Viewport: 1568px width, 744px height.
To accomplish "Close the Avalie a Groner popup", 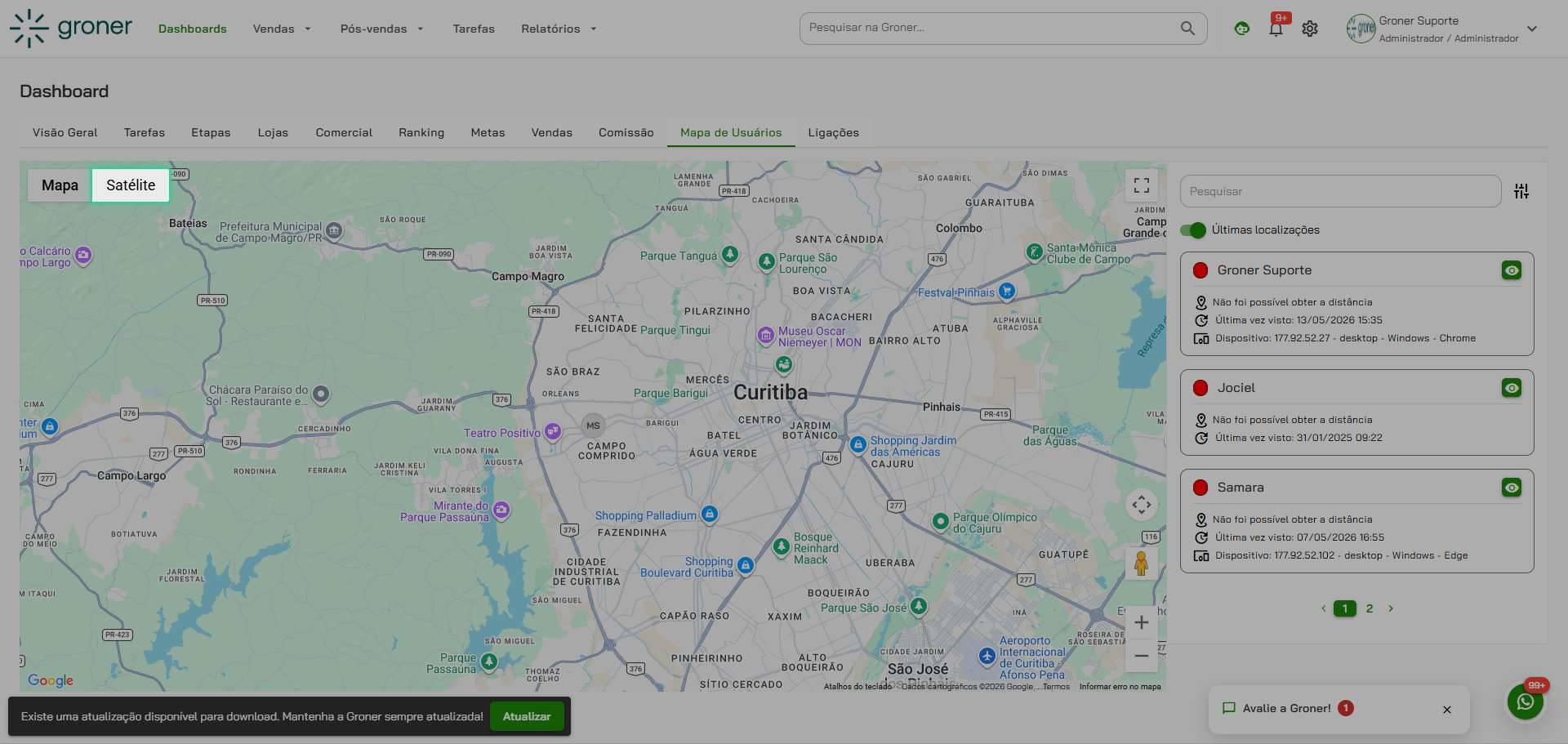I will click(1447, 710).
